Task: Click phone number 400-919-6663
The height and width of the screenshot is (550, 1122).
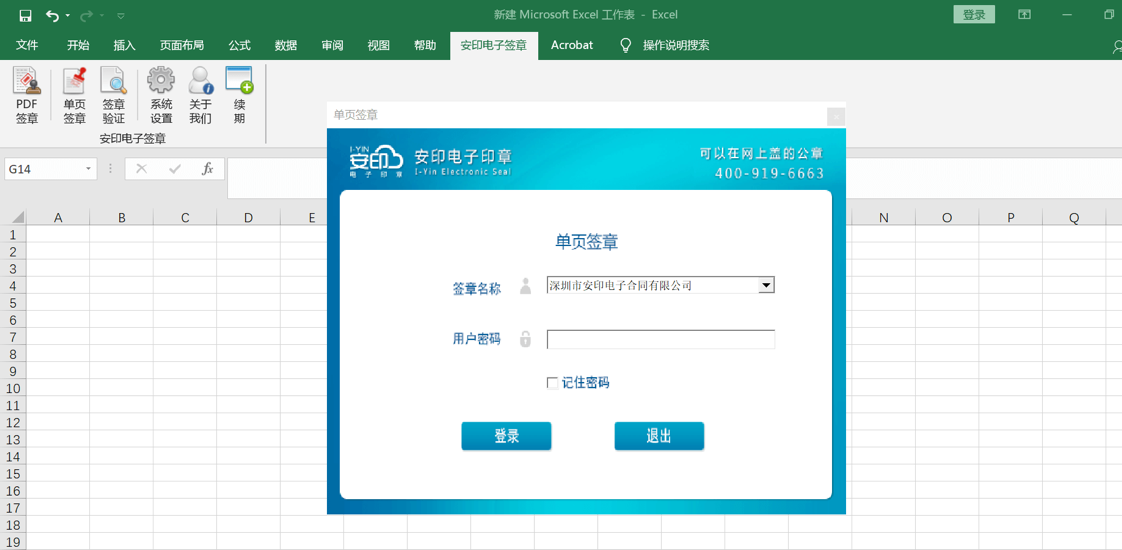Action: 769,173
